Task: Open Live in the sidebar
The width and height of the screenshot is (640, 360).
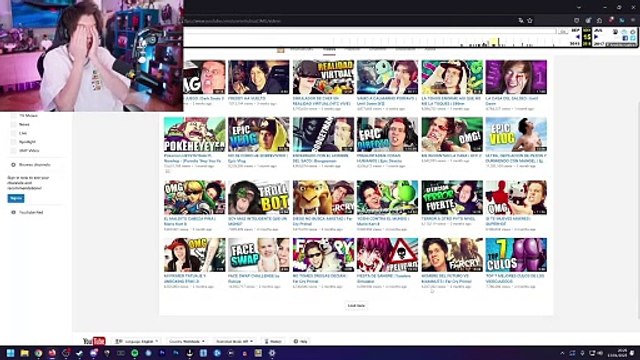Action: click(x=23, y=133)
